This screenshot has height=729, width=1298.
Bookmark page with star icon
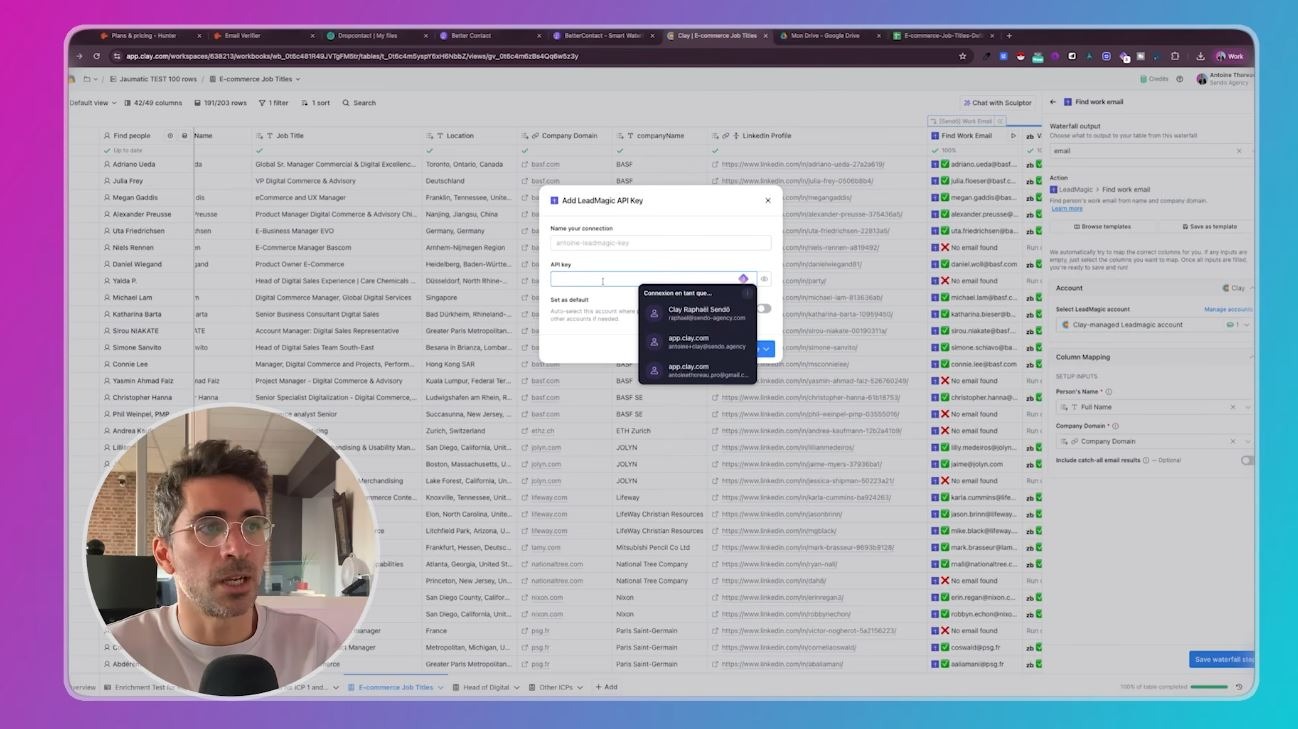pyautogui.click(x=963, y=56)
